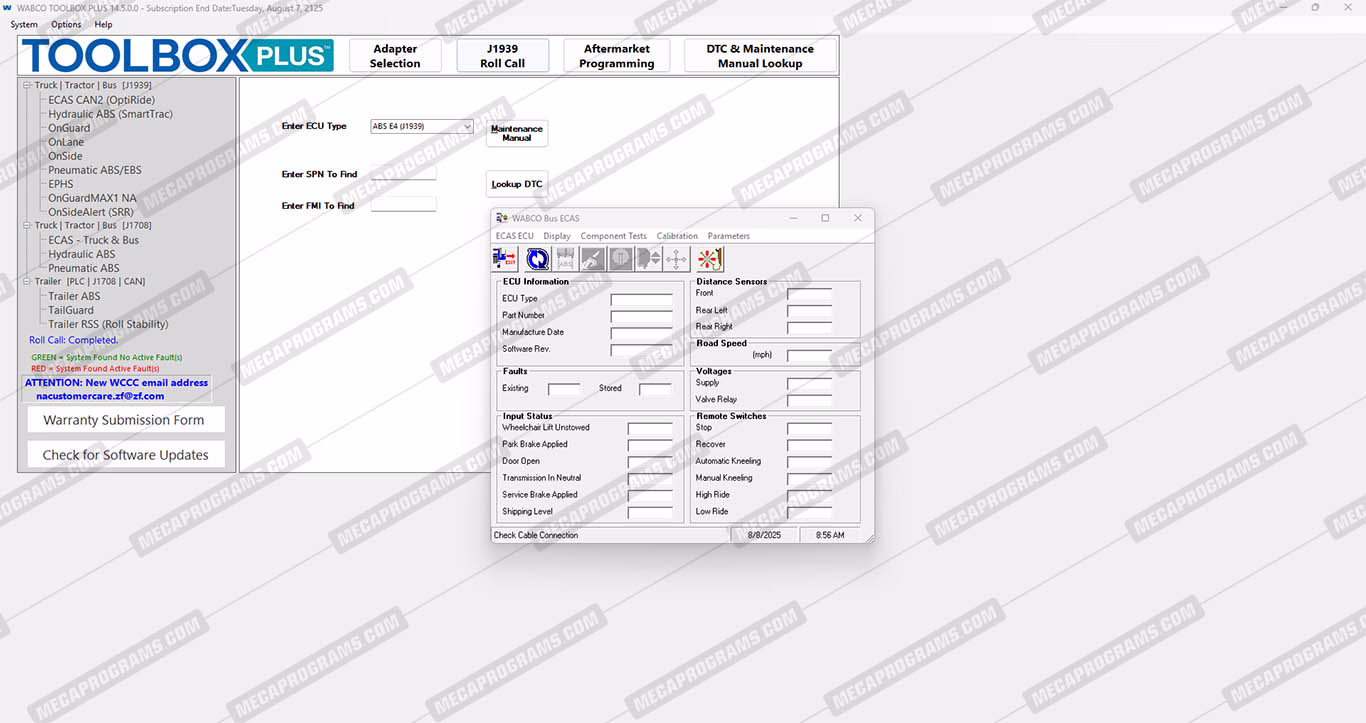Select Trailer RSS (Roll Stability) in tree
This screenshot has height=723, width=1366.
[x=108, y=324]
